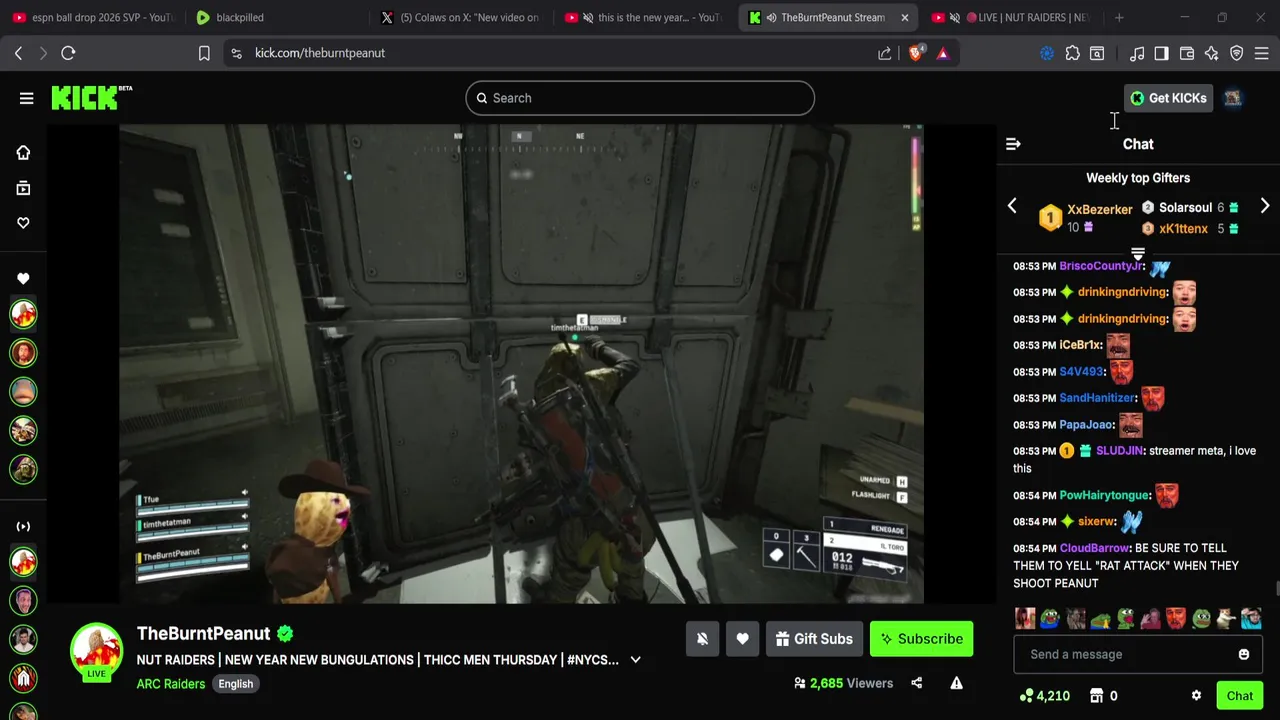Bookmark this page in address bar
The width and height of the screenshot is (1280, 720).
point(204,53)
